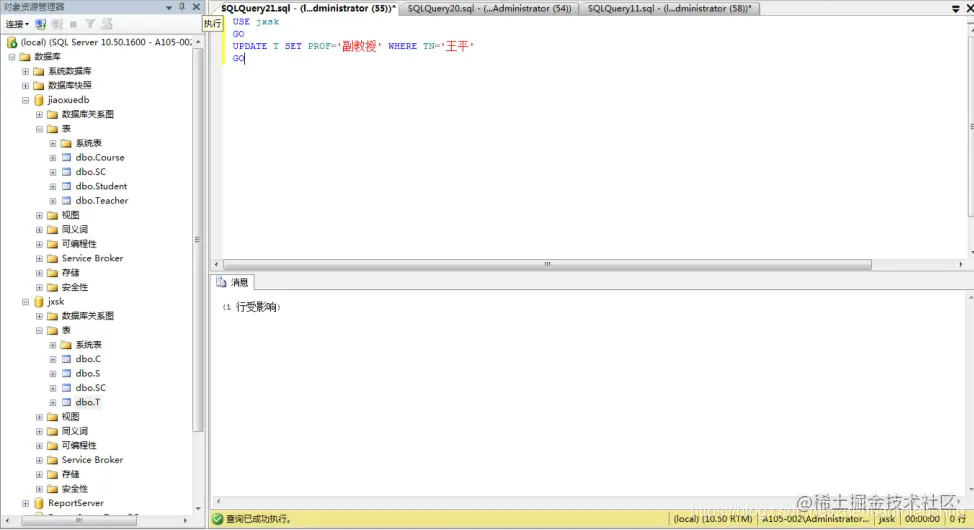Click the Filter funnel icon in Object Explorer toolbar
Image resolution: width=974 pixels, height=530 pixels.
pyautogui.click(x=90, y=24)
